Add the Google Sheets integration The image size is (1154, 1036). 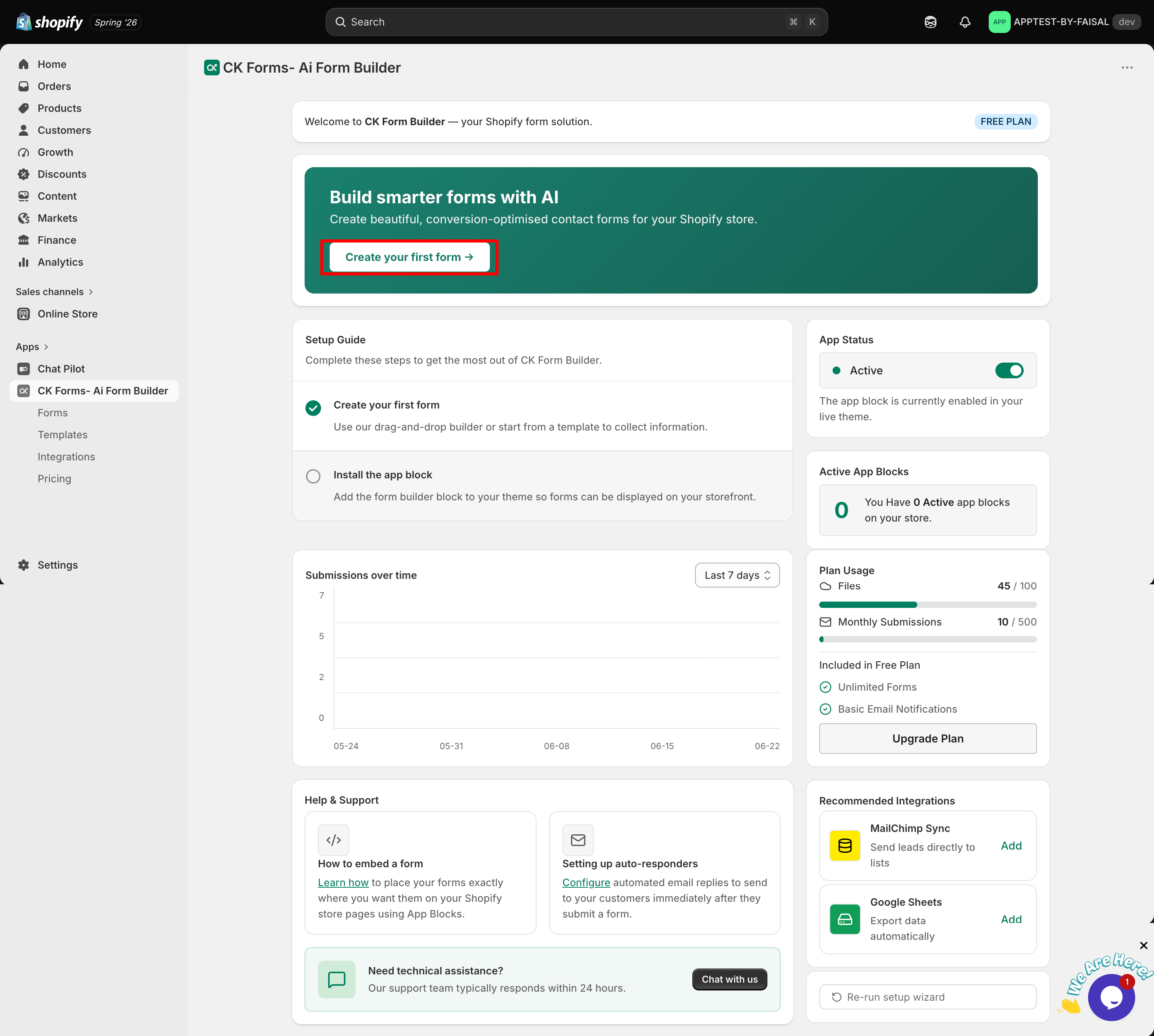1011,919
